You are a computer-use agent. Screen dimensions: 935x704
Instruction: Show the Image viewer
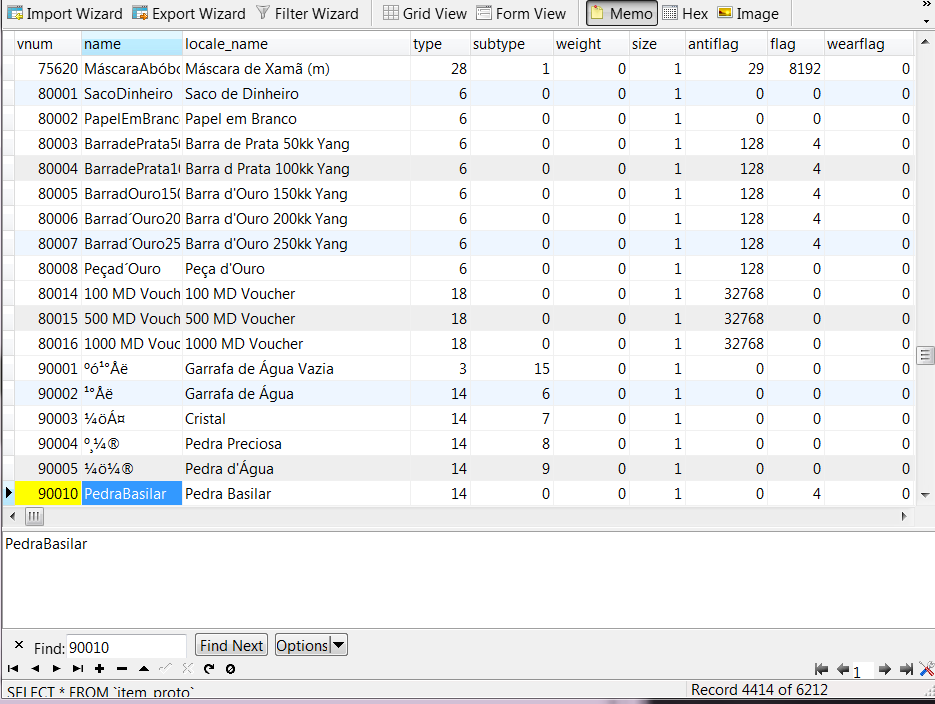pyautogui.click(x=748, y=13)
